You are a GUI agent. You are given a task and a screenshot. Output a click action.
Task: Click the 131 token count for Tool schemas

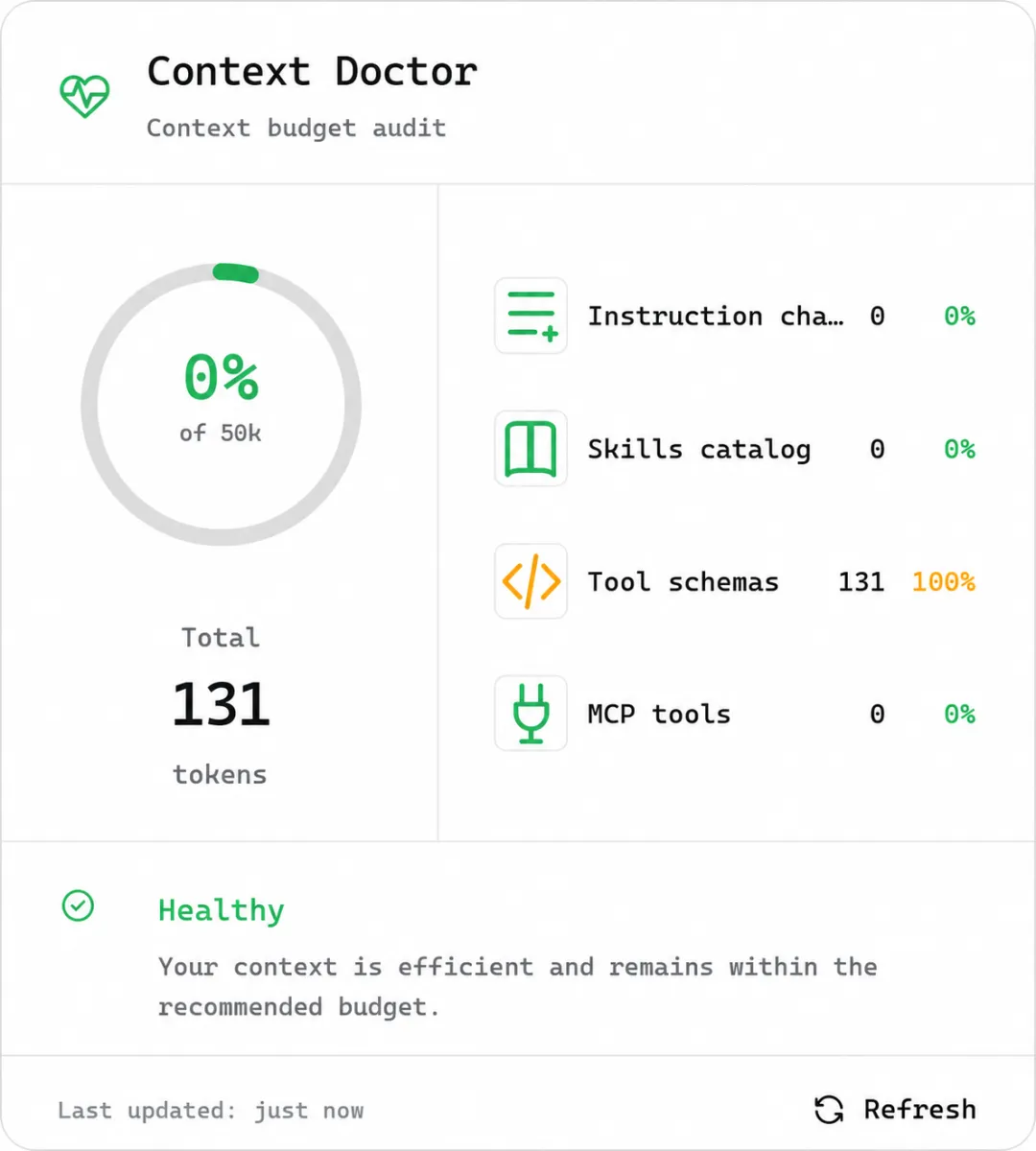coord(861,581)
